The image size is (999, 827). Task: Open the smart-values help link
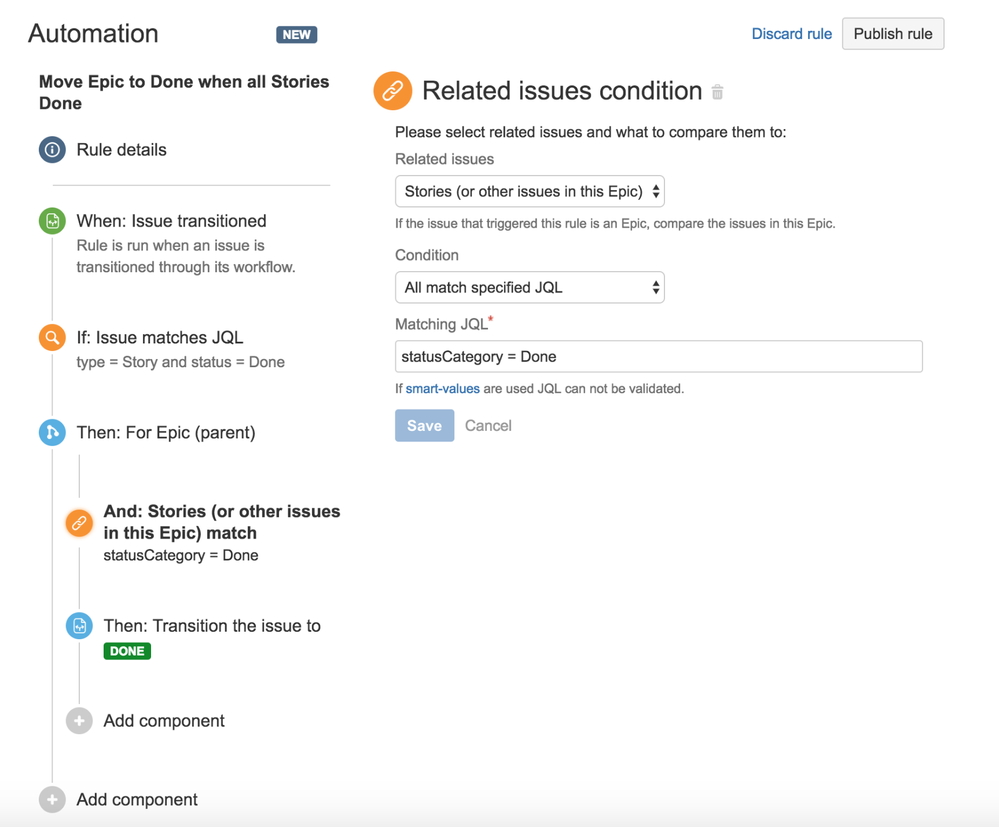click(x=442, y=389)
